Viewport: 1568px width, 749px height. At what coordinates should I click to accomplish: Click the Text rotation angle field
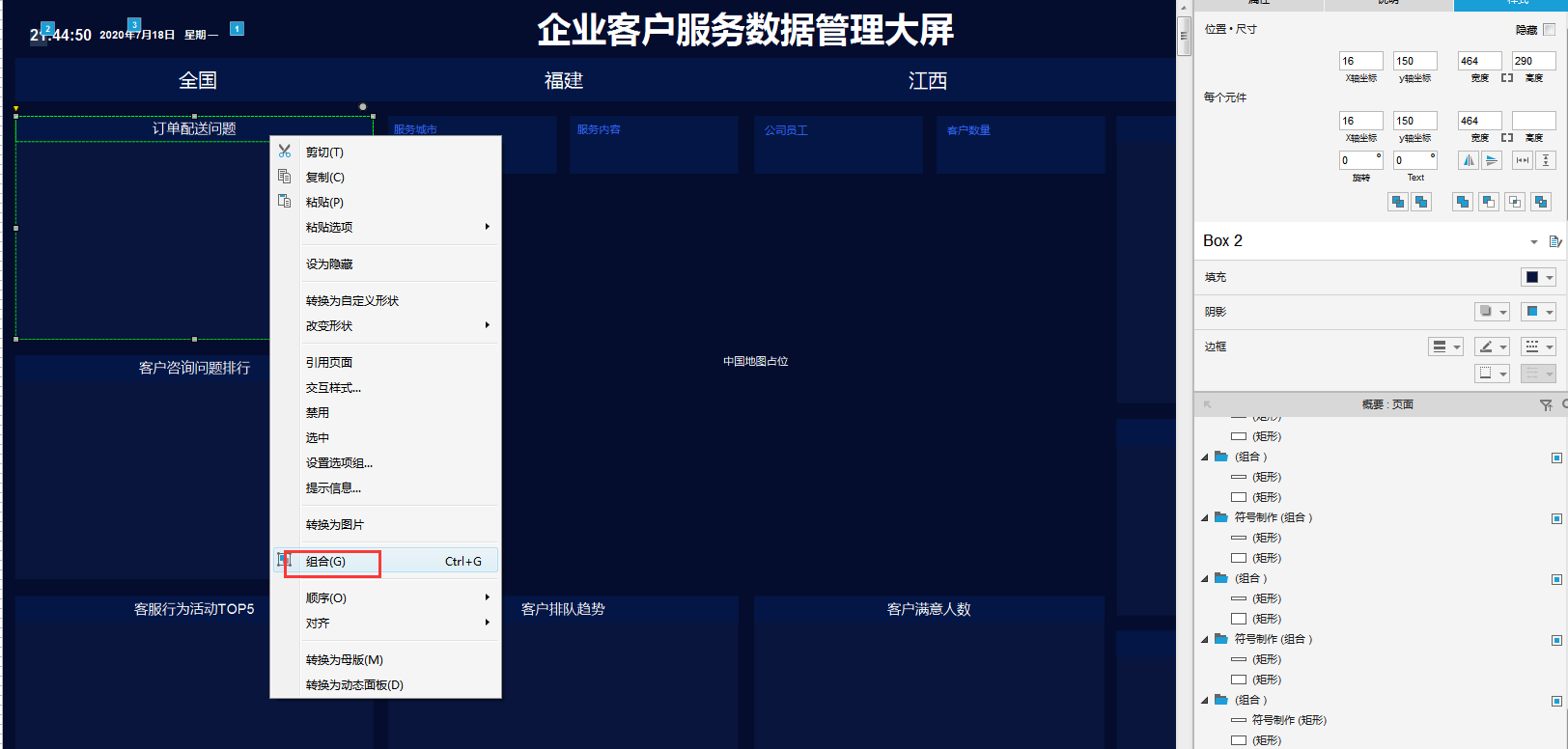tap(1414, 160)
